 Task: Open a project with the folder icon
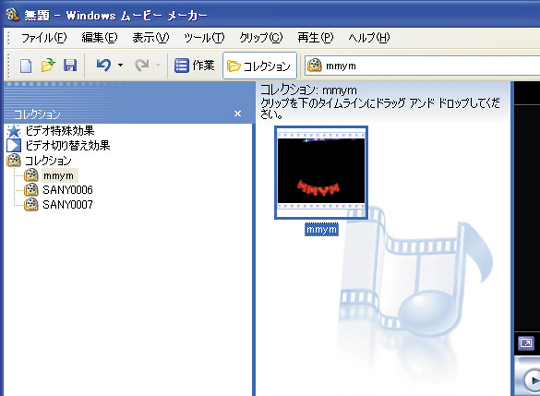[x=48, y=65]
